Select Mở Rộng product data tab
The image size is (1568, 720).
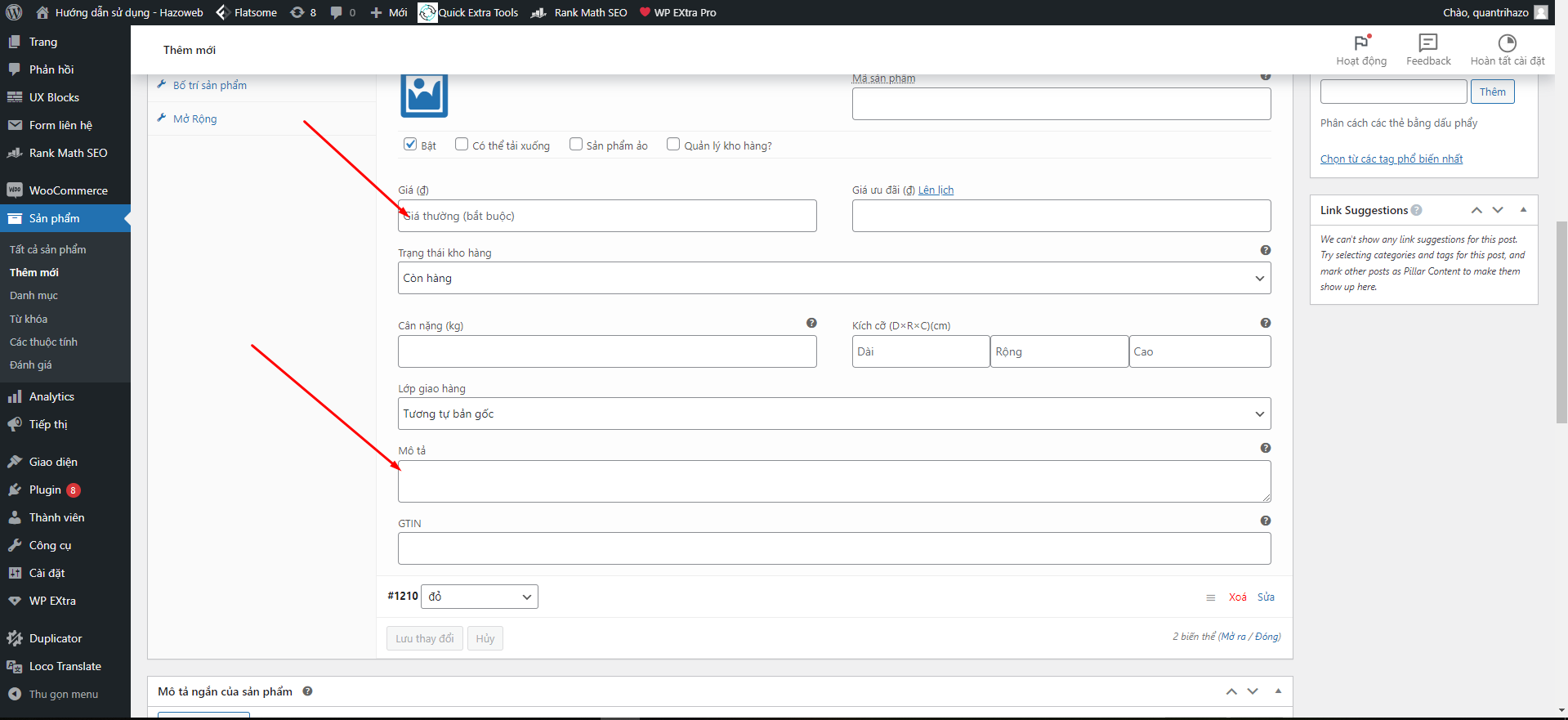click(x=194, y=119)
